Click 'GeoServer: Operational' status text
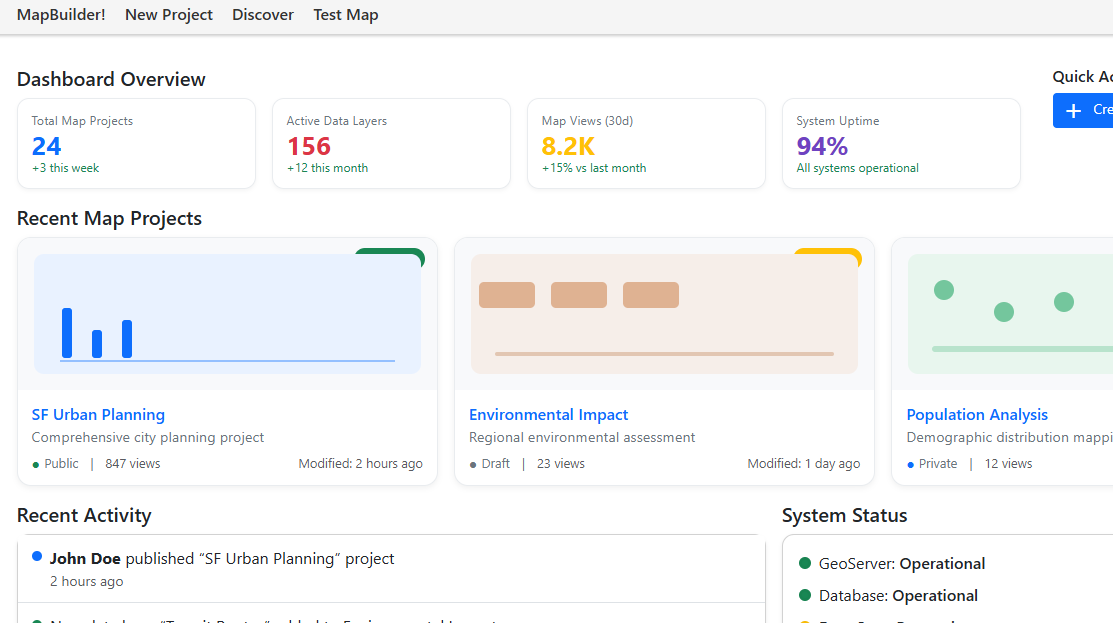The height and width of the screenshot is (623, 1113). click(901, 563)
